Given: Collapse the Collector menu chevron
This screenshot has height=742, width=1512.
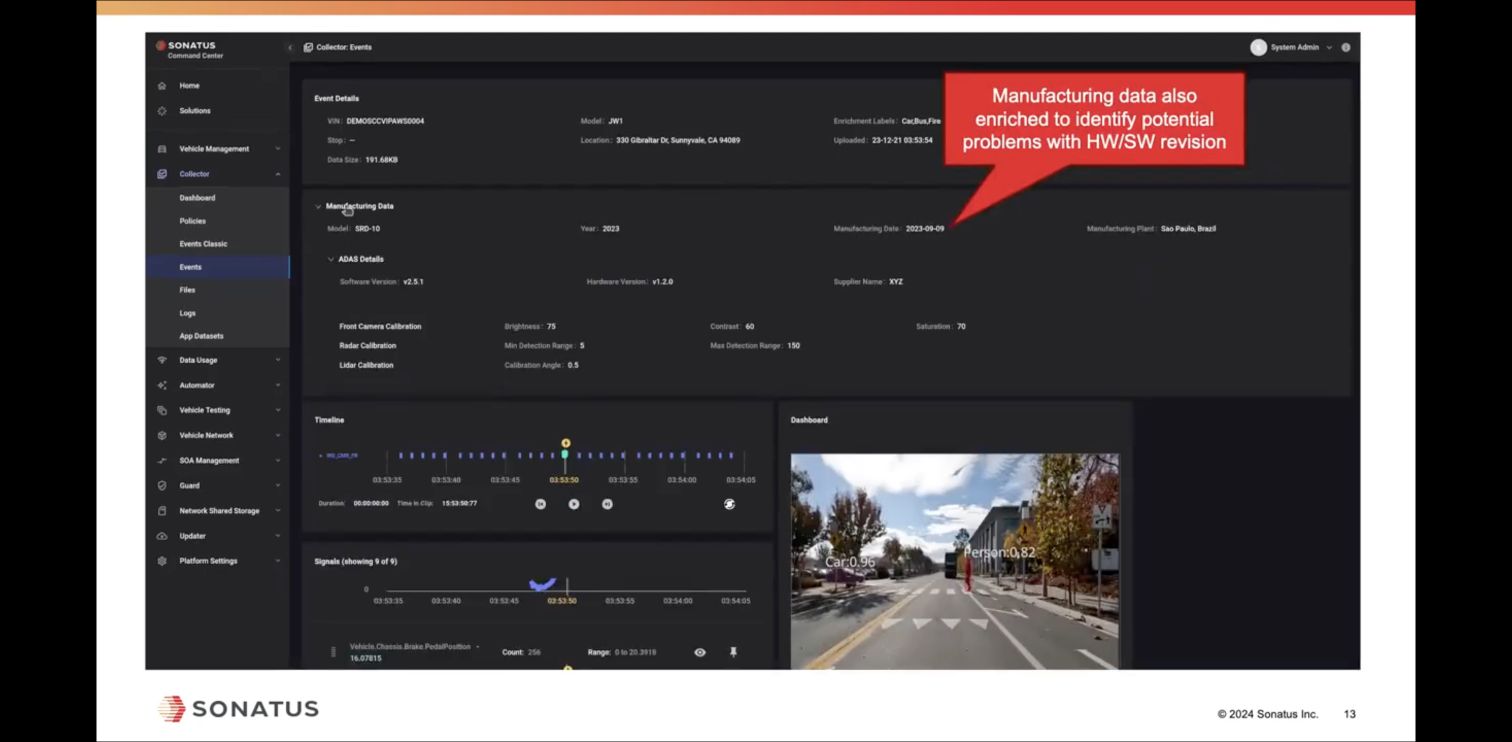Looking at the screenshot, I should 278,174.
